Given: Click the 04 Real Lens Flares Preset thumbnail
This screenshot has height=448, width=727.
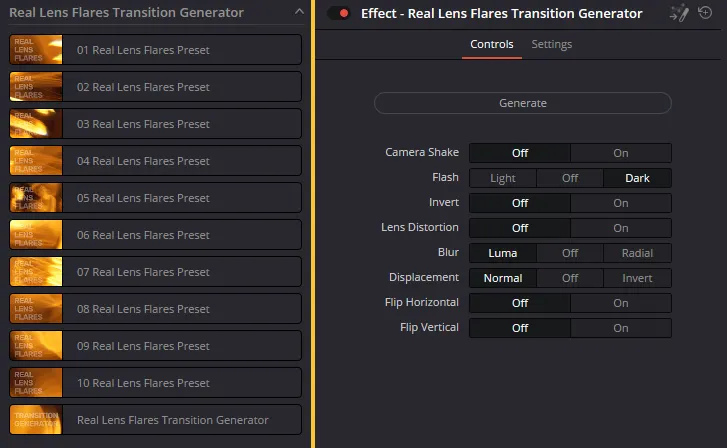Looking at the screenshot, I should (36, 161).
